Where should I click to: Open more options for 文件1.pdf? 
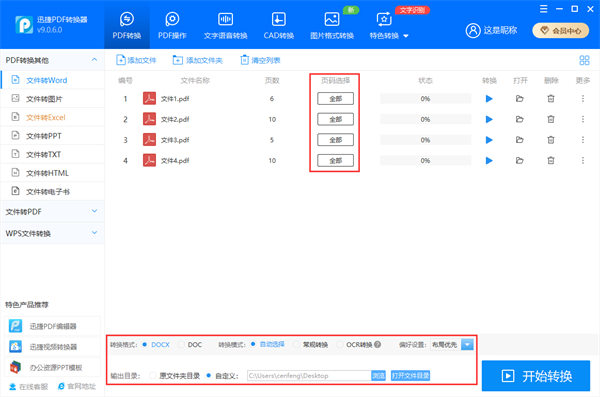(x=583, y=99)
